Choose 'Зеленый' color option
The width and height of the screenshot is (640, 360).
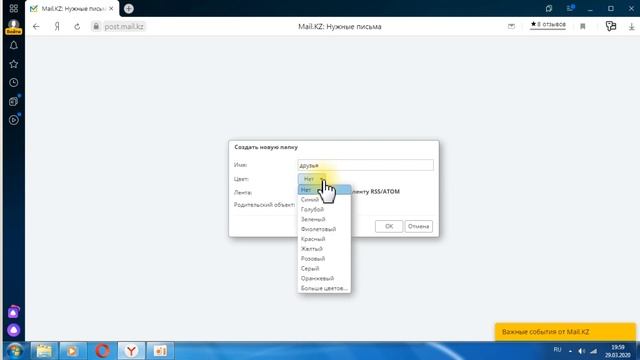324,219
